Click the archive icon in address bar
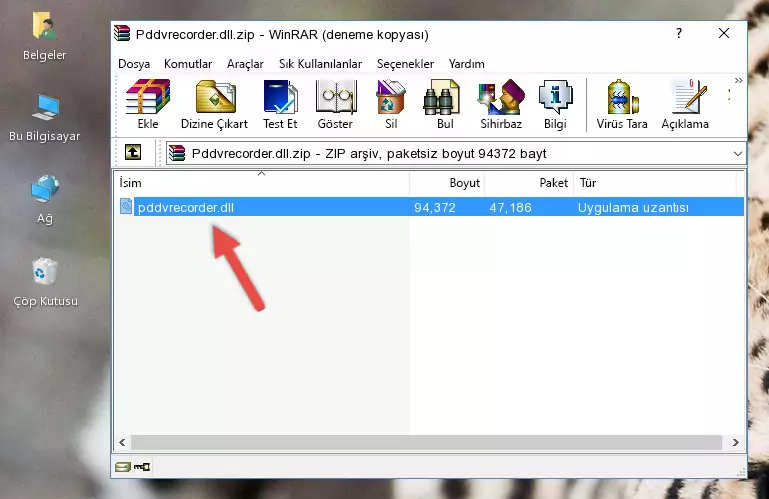The width and height of the screenshot is (769, 499). click(x=177, y=154)
